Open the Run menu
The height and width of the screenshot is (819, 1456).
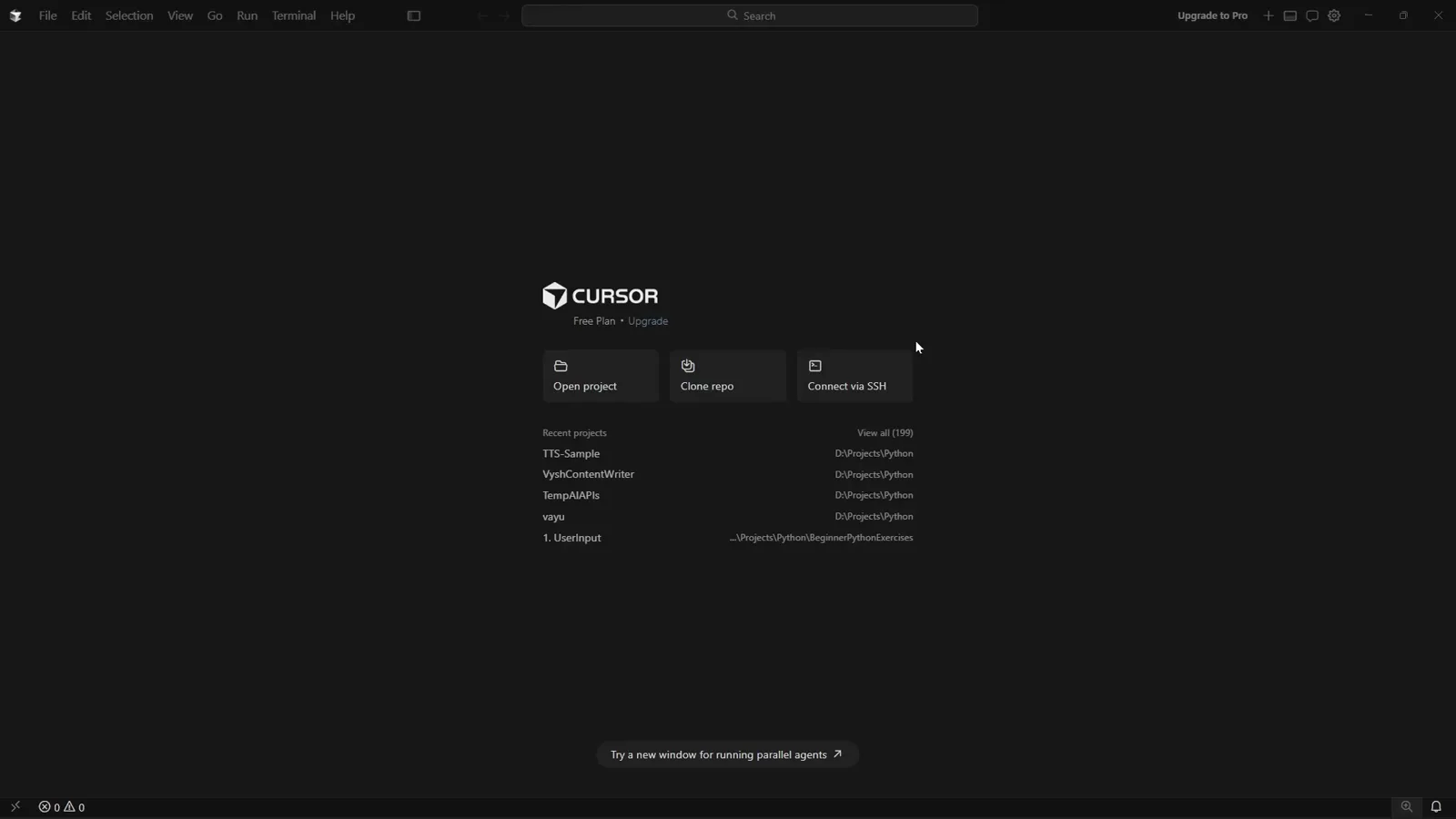click(247, 15)
